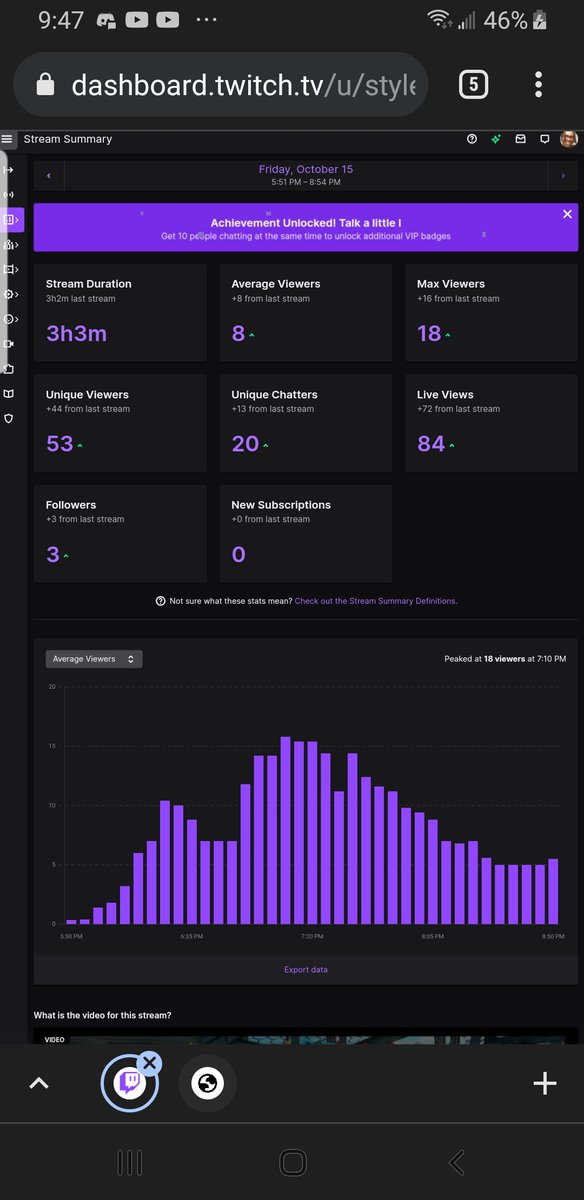Image resolution: width=584 pixels, height=1200 pixels.
Task: Expand the Settings gear sidebar section
Action: coord(10,294)
